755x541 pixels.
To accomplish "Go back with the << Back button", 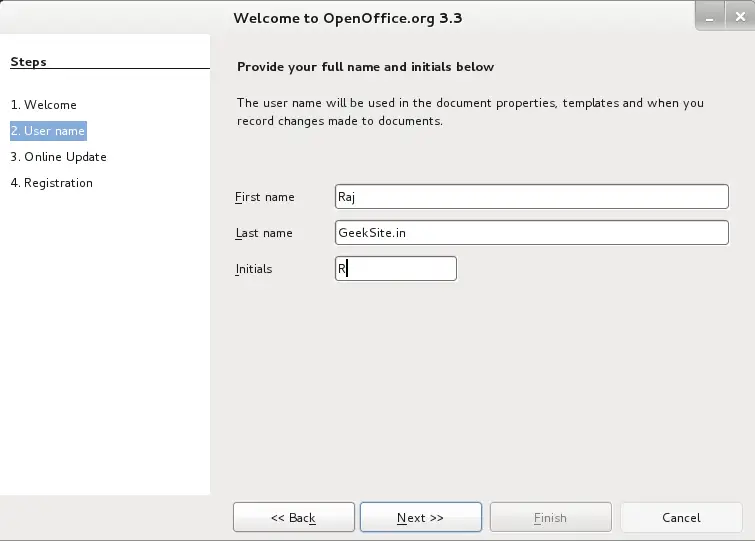I will point(294,517).
